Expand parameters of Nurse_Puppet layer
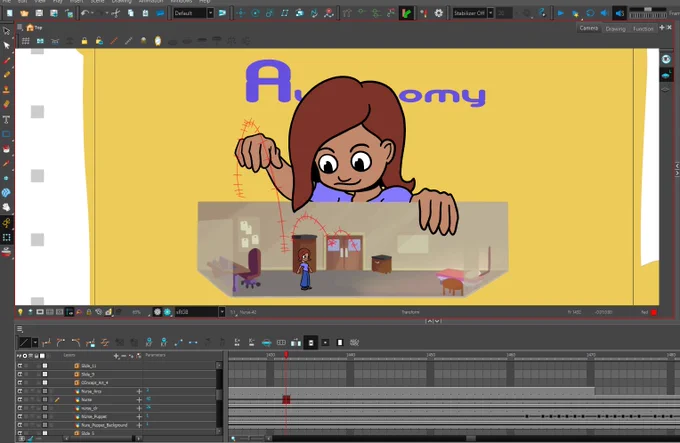Screen dimensions: 680x443 click(x=139, y=417)
